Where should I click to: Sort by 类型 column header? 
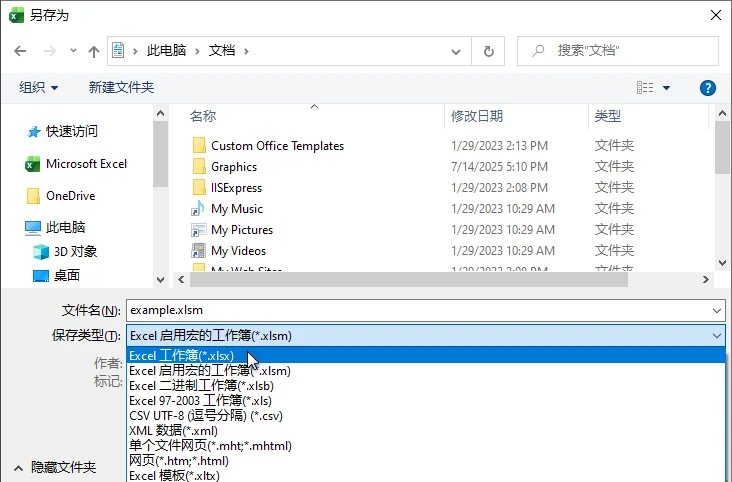click(x=608, y=116)
